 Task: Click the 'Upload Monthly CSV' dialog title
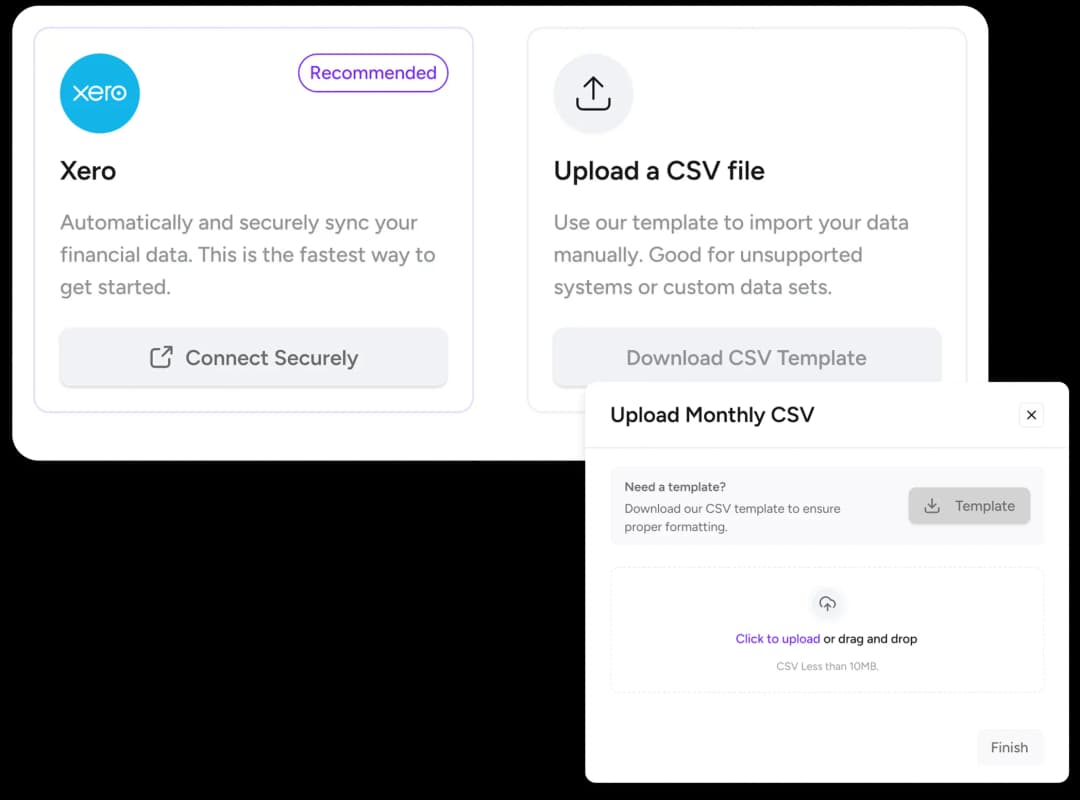[712, 415]
